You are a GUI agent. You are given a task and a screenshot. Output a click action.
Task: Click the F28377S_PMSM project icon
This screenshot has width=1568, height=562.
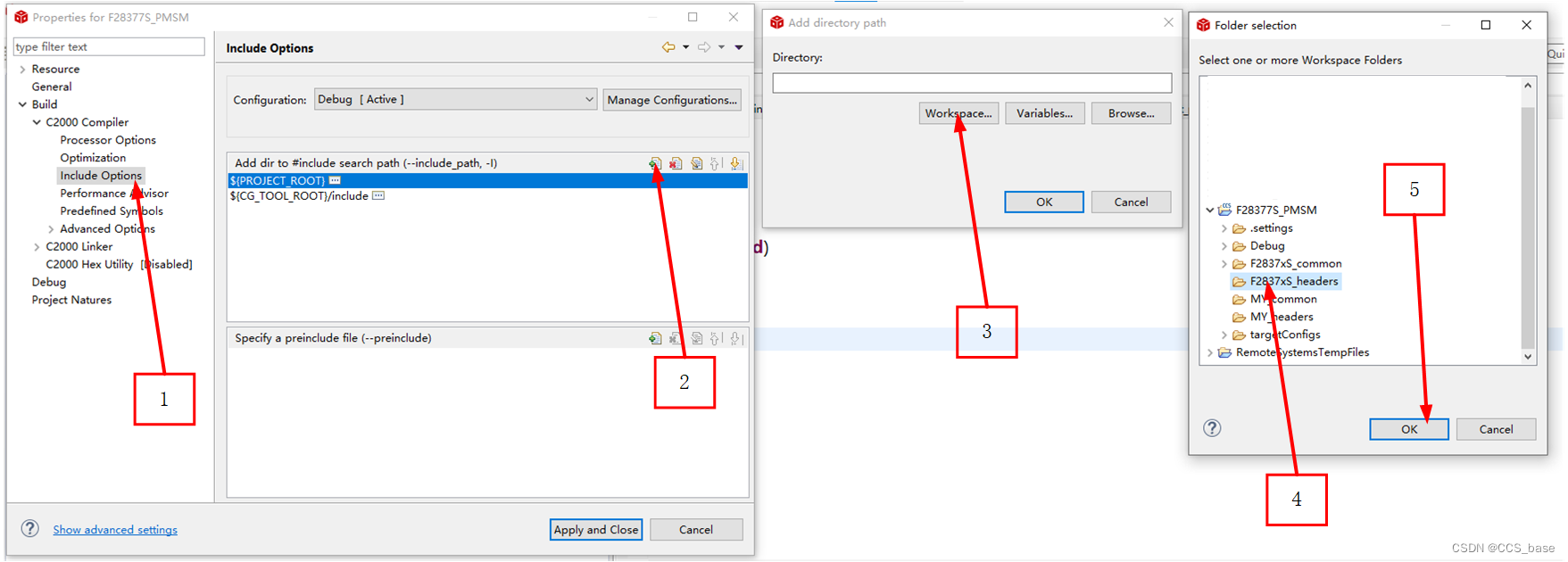1224,210
